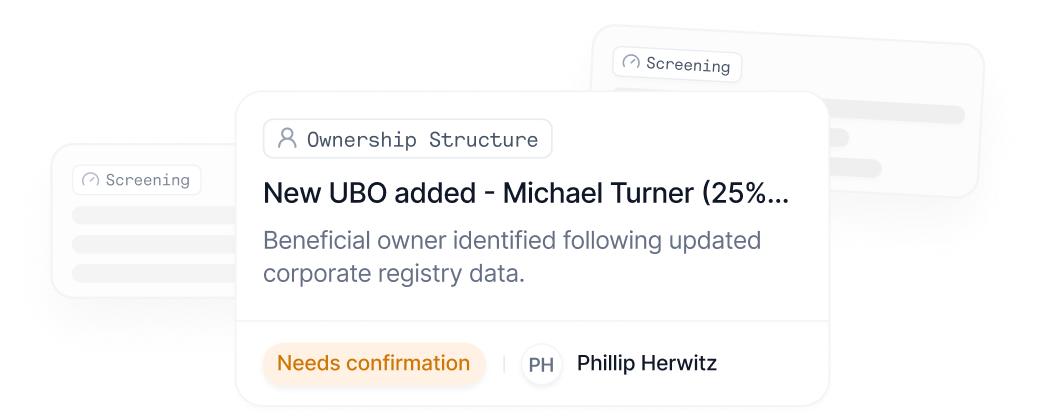Click the card footer right of Phillip Herwitz
The height and width of the screenshot is (418, 1037).
tap(770, 364)
